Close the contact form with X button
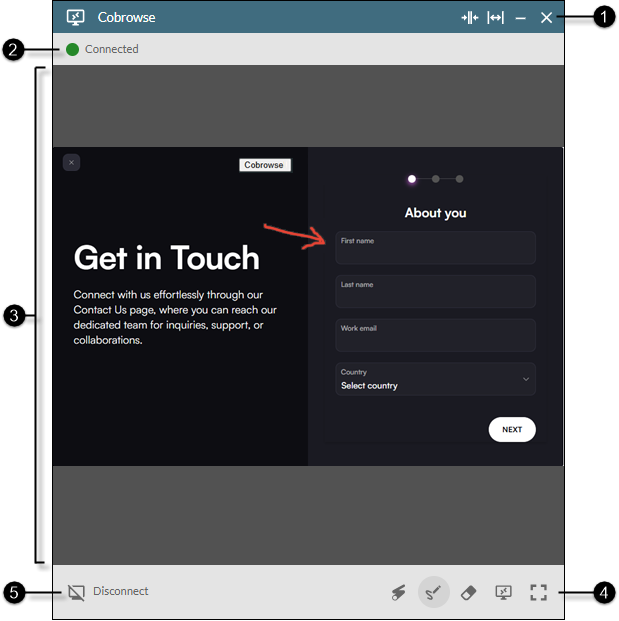Screen dimensions: 619x621 (71, 162)
